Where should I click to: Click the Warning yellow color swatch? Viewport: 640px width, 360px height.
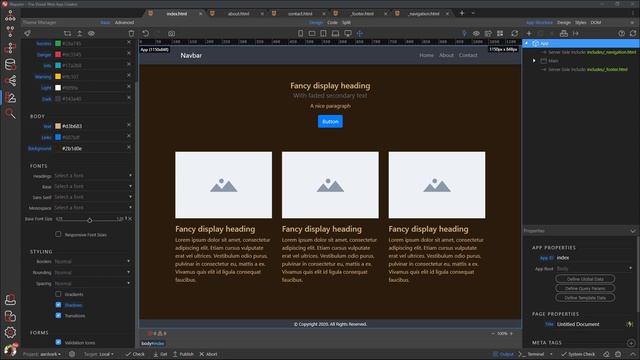58,76
